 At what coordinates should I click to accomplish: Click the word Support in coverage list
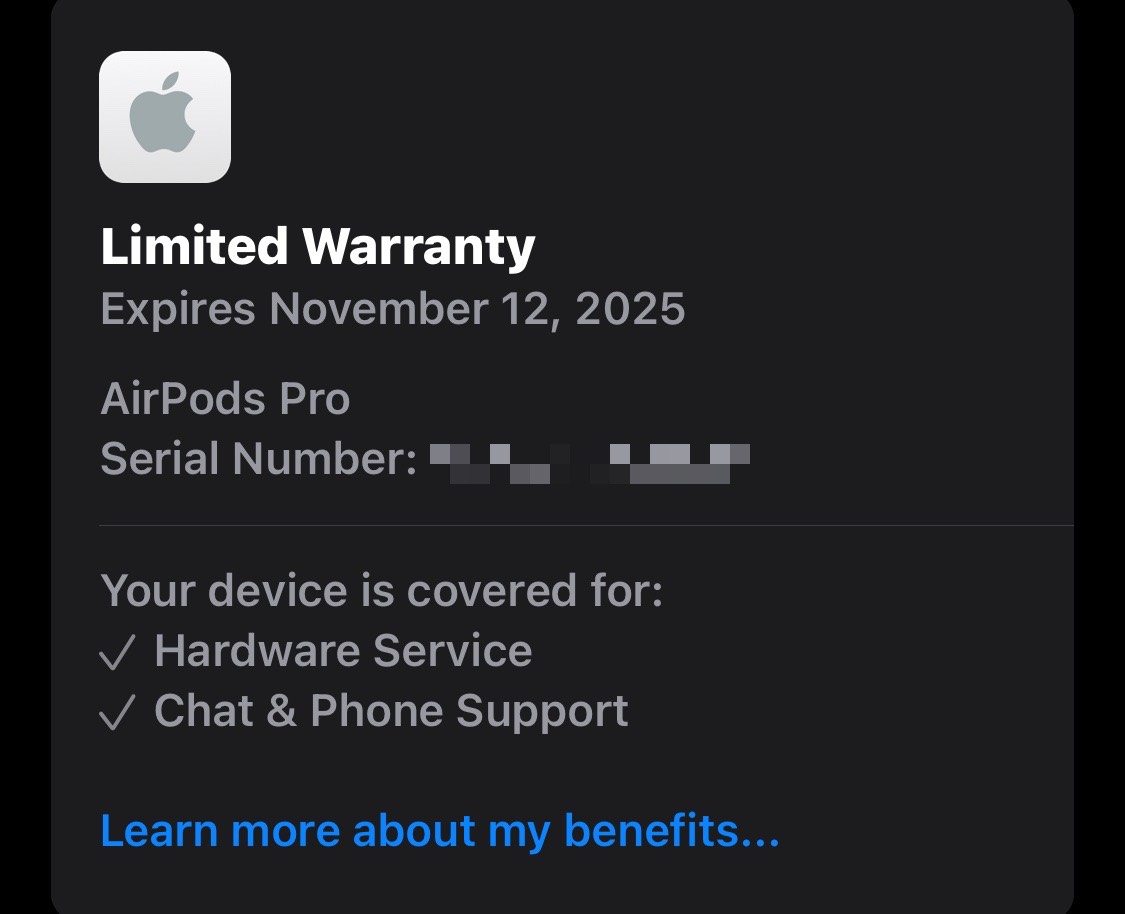coord(542,712)
